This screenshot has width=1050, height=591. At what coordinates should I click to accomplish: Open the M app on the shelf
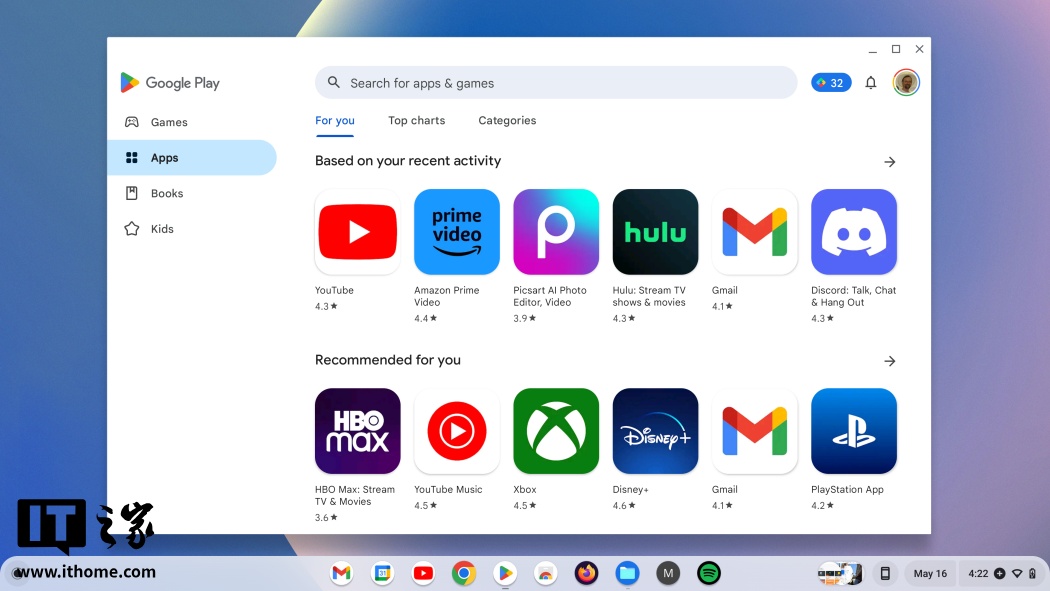[668, 573]
